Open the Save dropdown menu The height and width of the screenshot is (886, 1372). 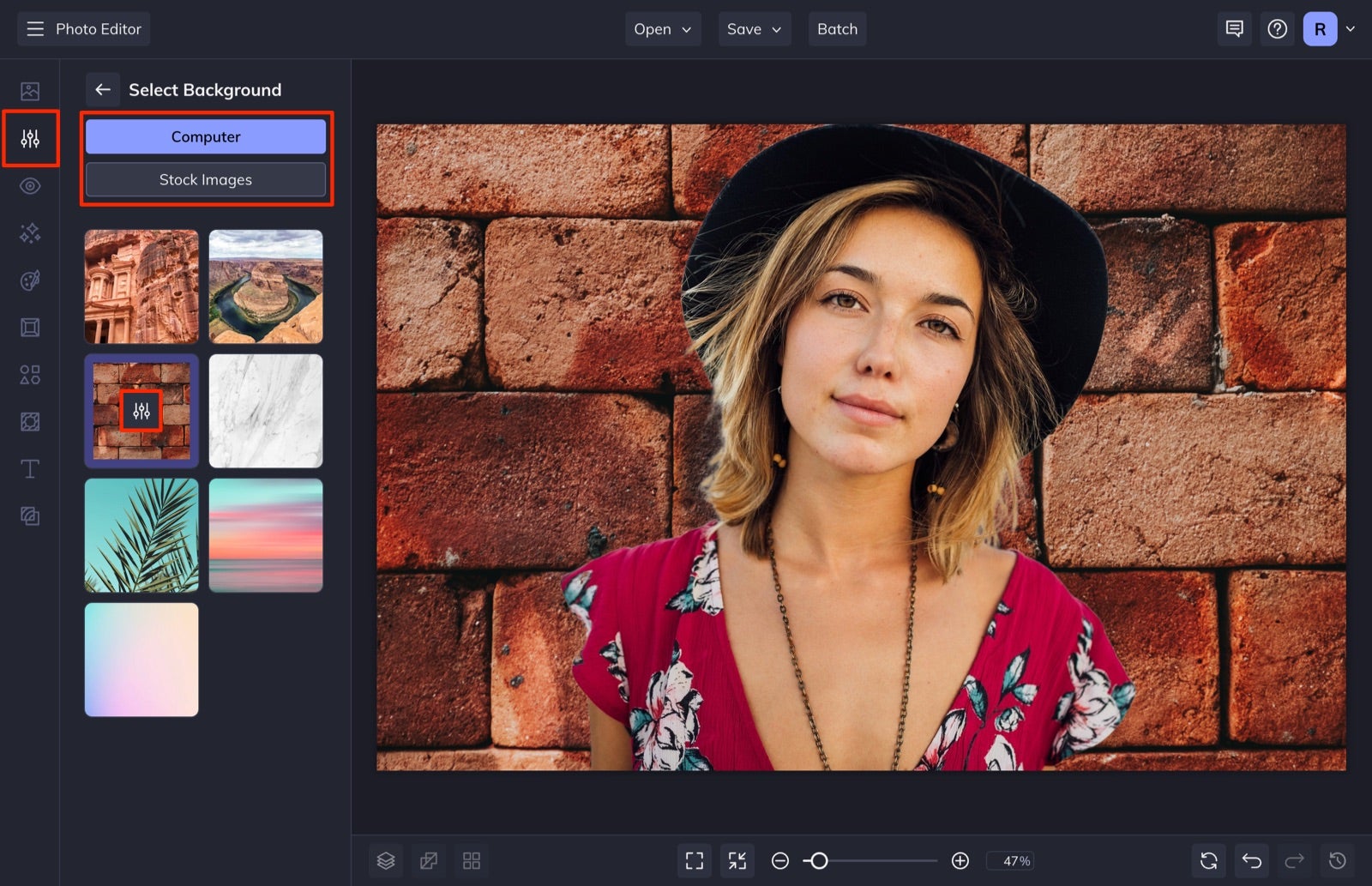[x=753, y=28]
